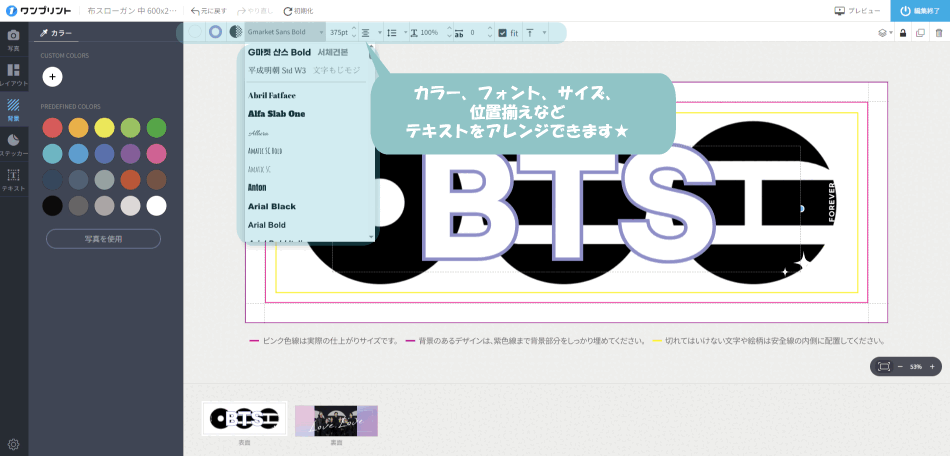Open the レイアウト (Layout) sidebar panel

(13, 74)
